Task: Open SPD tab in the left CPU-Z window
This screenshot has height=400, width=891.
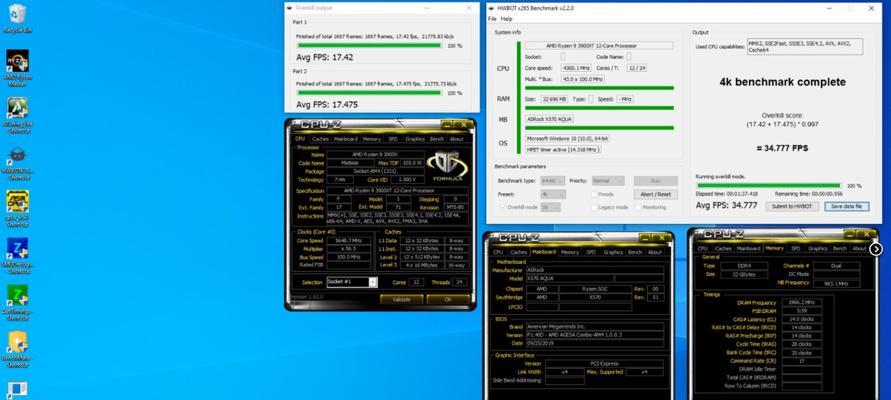Action: [x=393, y=139]
